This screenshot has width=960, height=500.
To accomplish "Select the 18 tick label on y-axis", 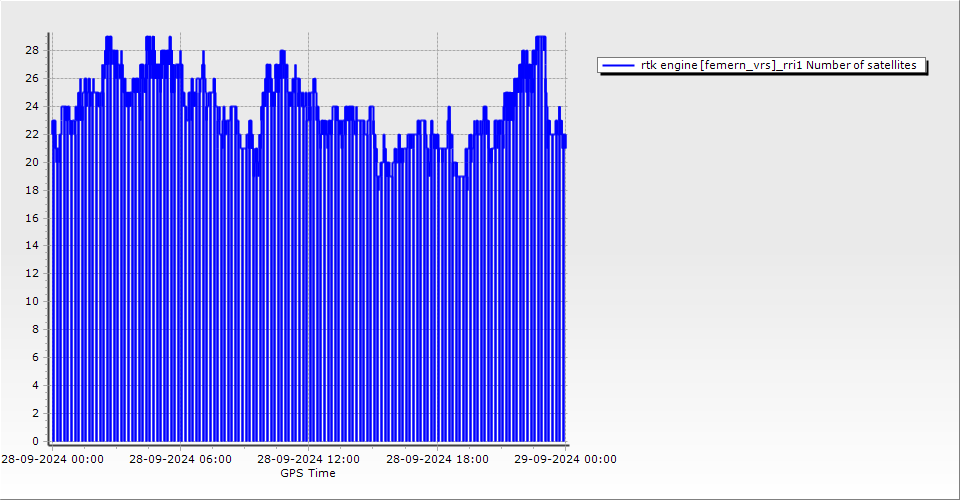I will pyautogui.click(x=32, y=190).
